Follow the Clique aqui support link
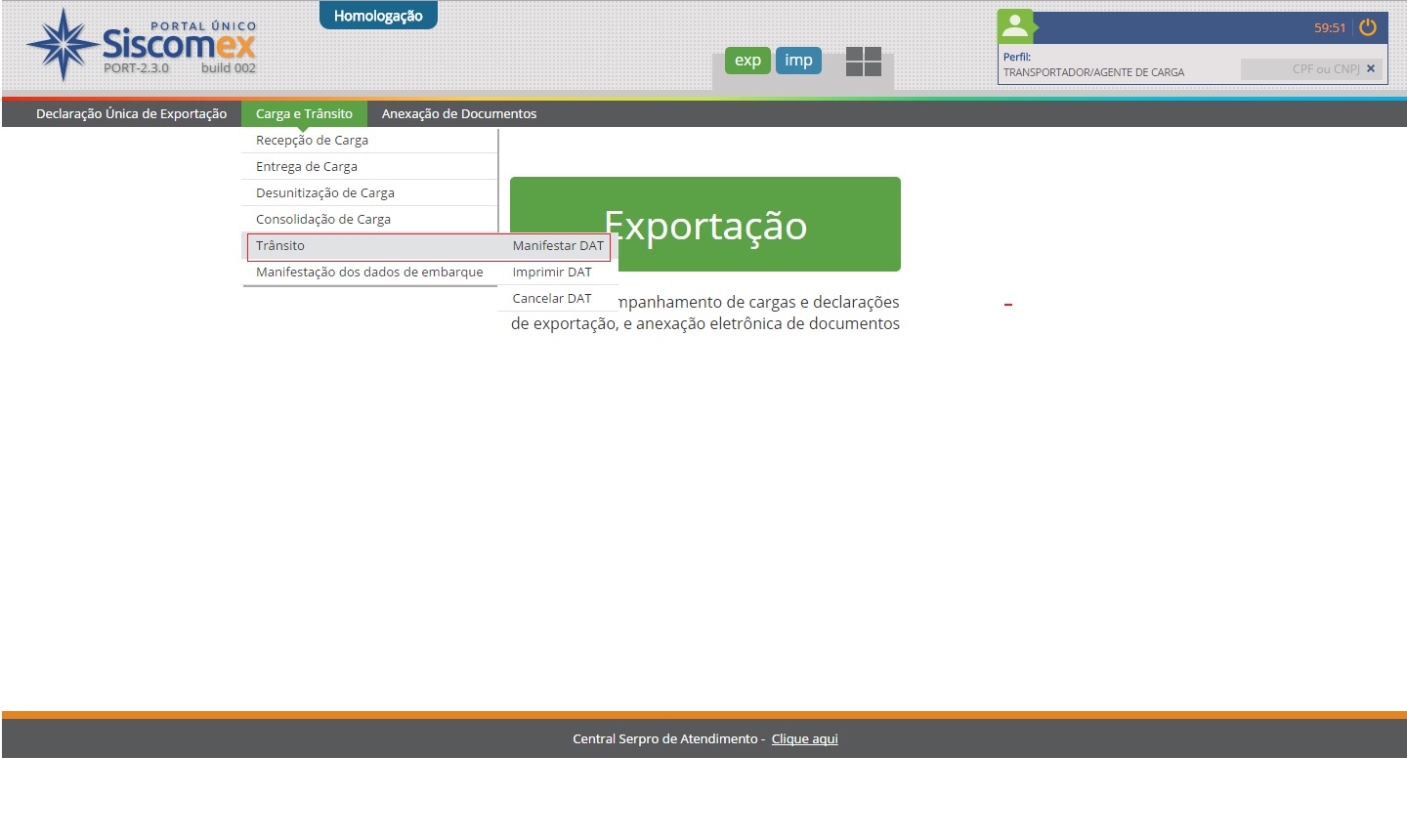 804,738
